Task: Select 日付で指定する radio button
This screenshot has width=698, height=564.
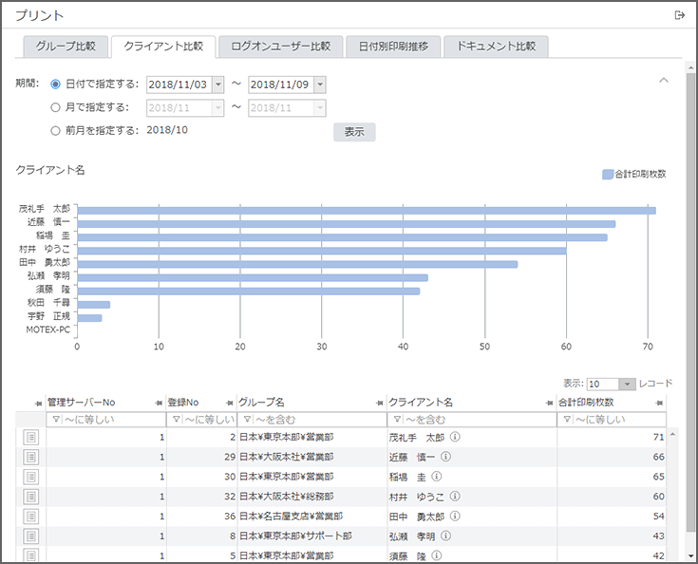Action: pyautogui.click(x=55, y=84)
